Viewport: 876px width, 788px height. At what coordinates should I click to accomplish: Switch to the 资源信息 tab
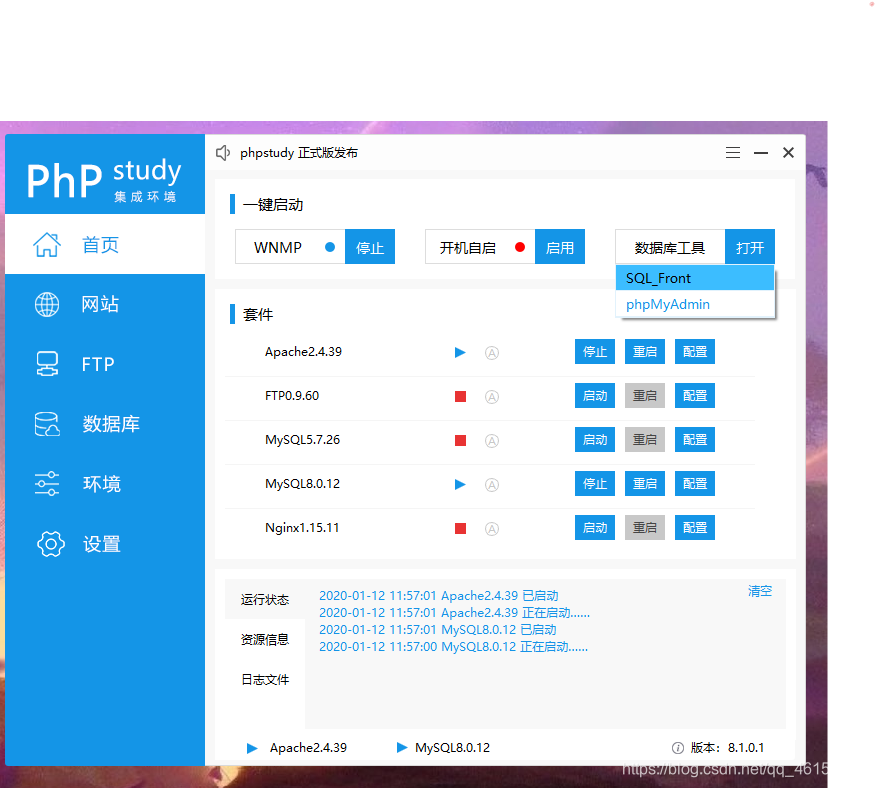click(265, 639)
